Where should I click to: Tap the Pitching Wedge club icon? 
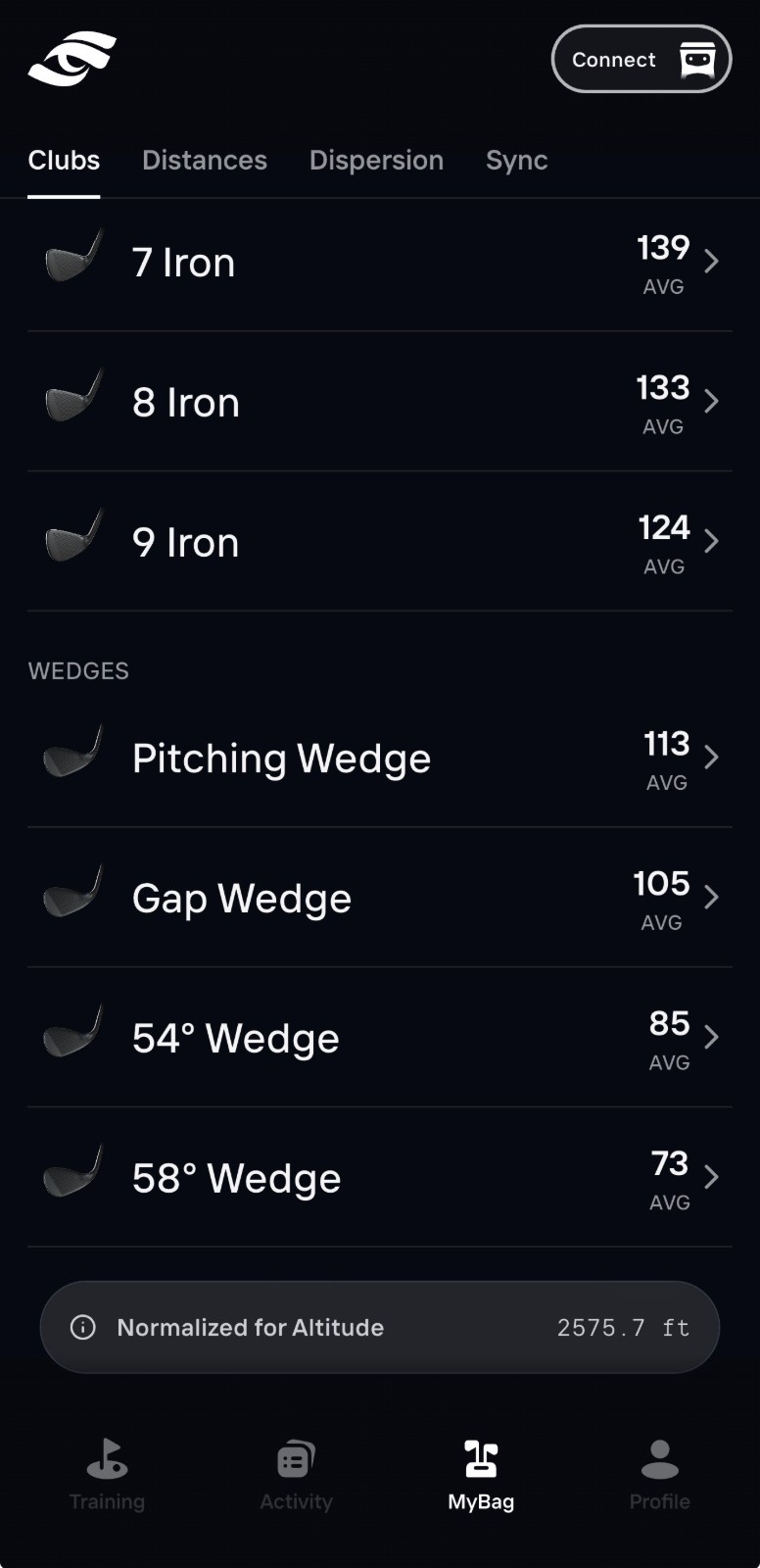pyautogui.click(x=72, y=752)
